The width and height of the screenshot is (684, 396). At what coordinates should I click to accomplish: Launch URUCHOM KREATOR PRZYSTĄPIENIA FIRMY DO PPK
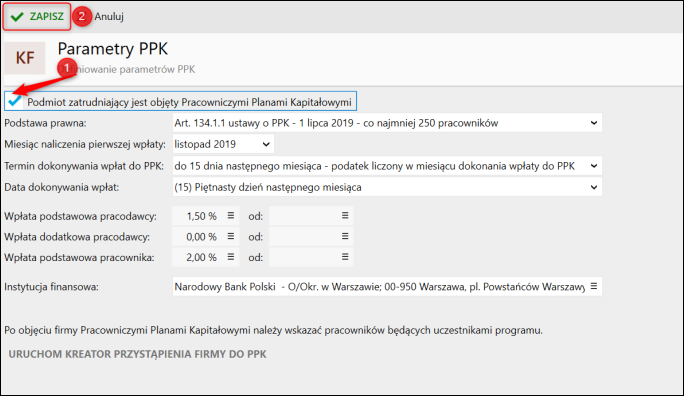coord(137,354)
